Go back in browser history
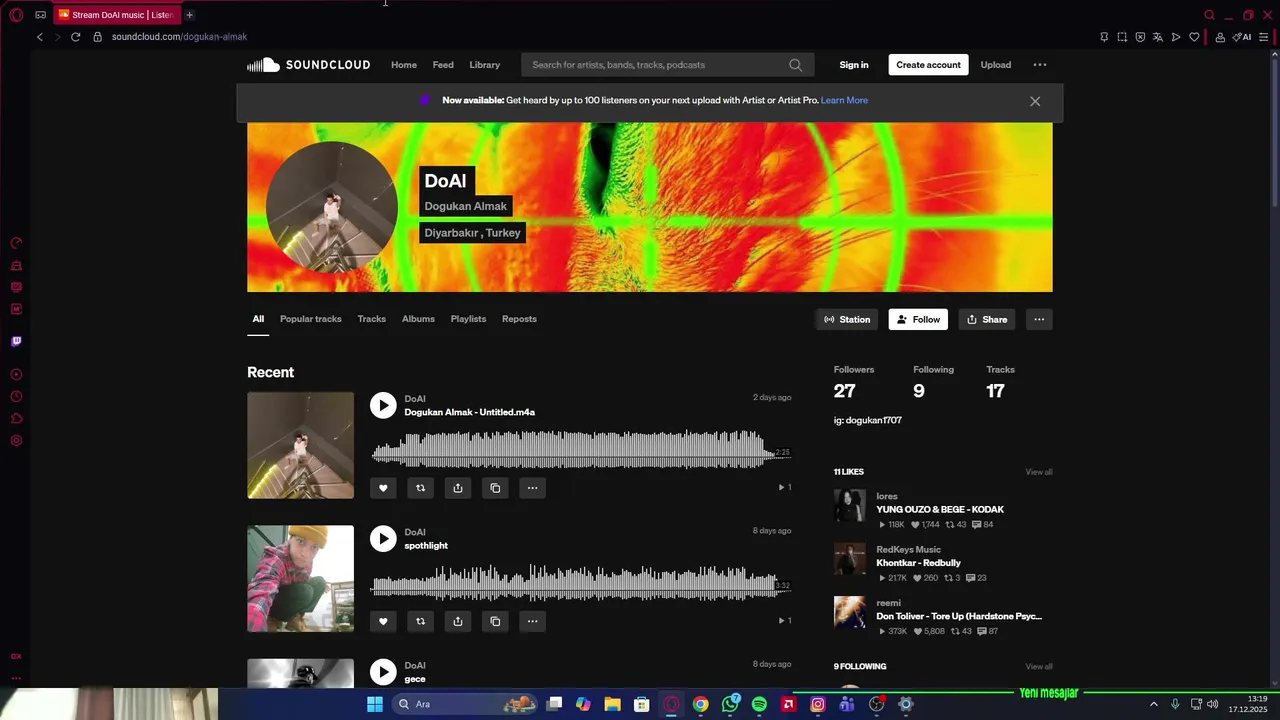Screen dimensions: 1280x720 click(40, 37)
